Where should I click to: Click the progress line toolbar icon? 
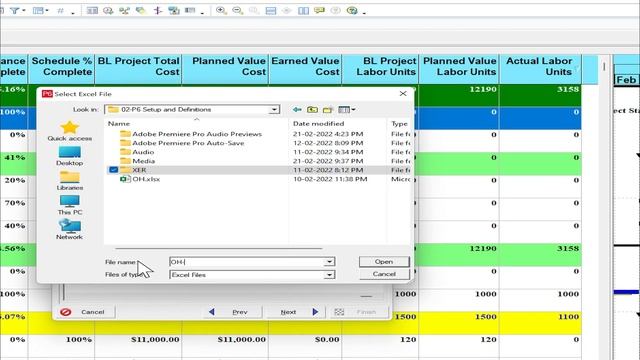(158, 11)
